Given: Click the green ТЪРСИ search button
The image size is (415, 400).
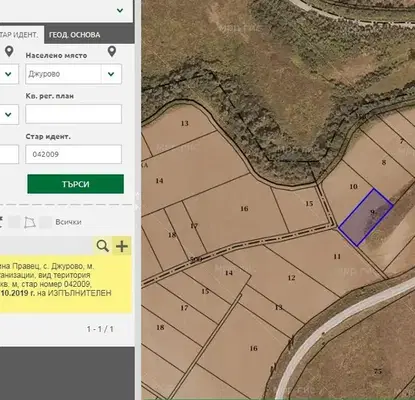Looking at the screenshot, I should coord(75,184).
